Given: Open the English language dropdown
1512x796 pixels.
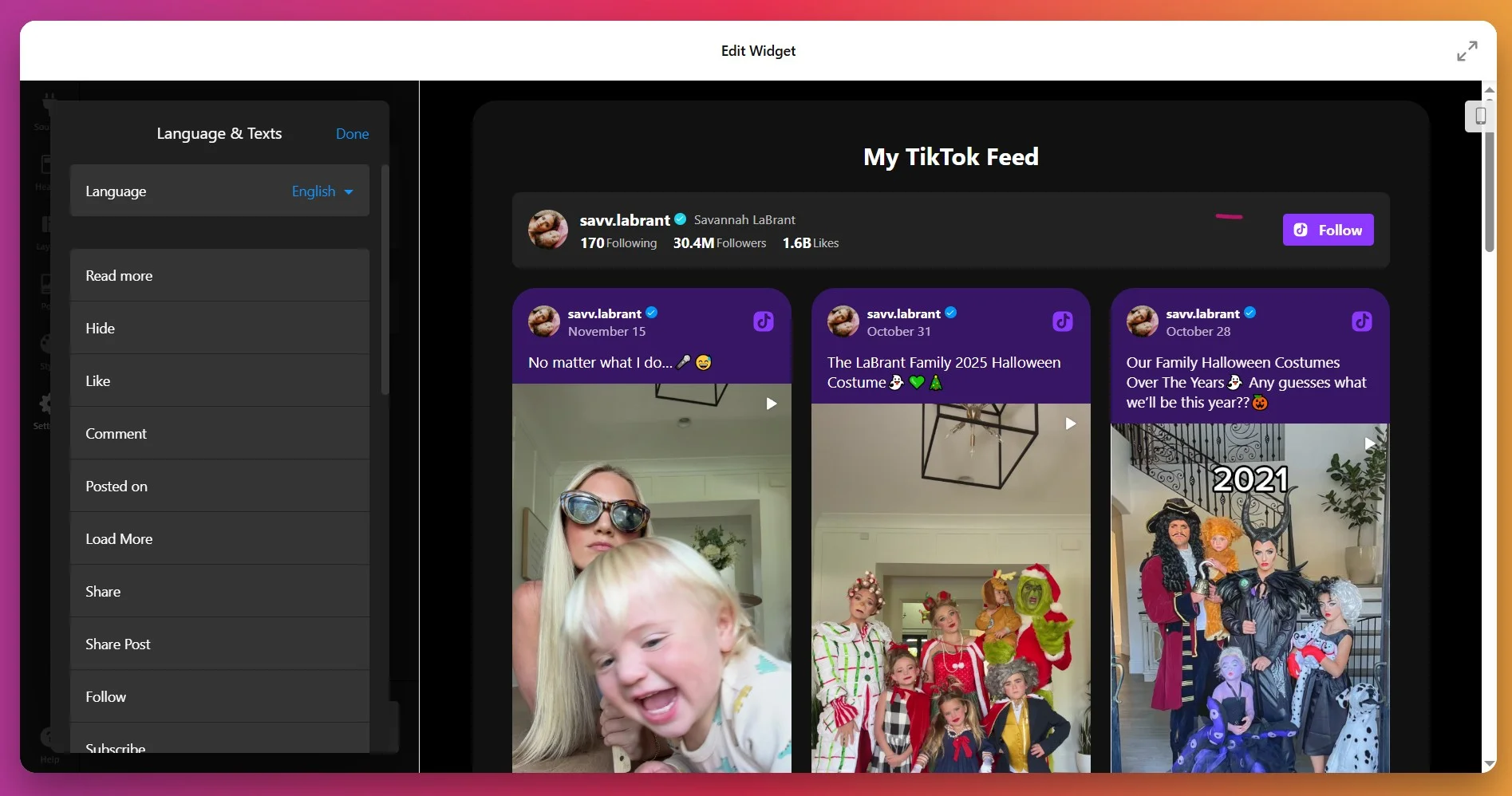Looking at the screenshot, I should pyautogui.click(x=321, y=191).
